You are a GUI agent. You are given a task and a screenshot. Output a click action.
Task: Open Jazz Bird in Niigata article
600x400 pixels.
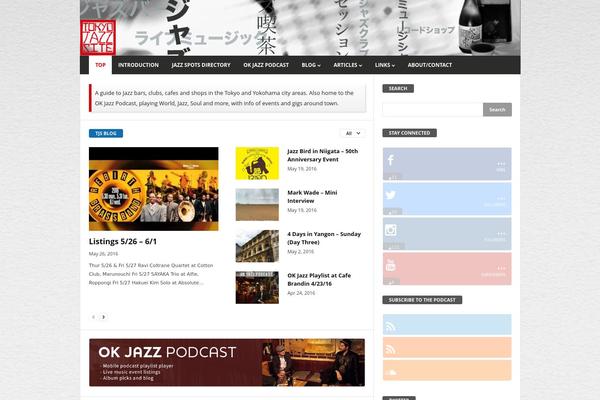point(323,155)
